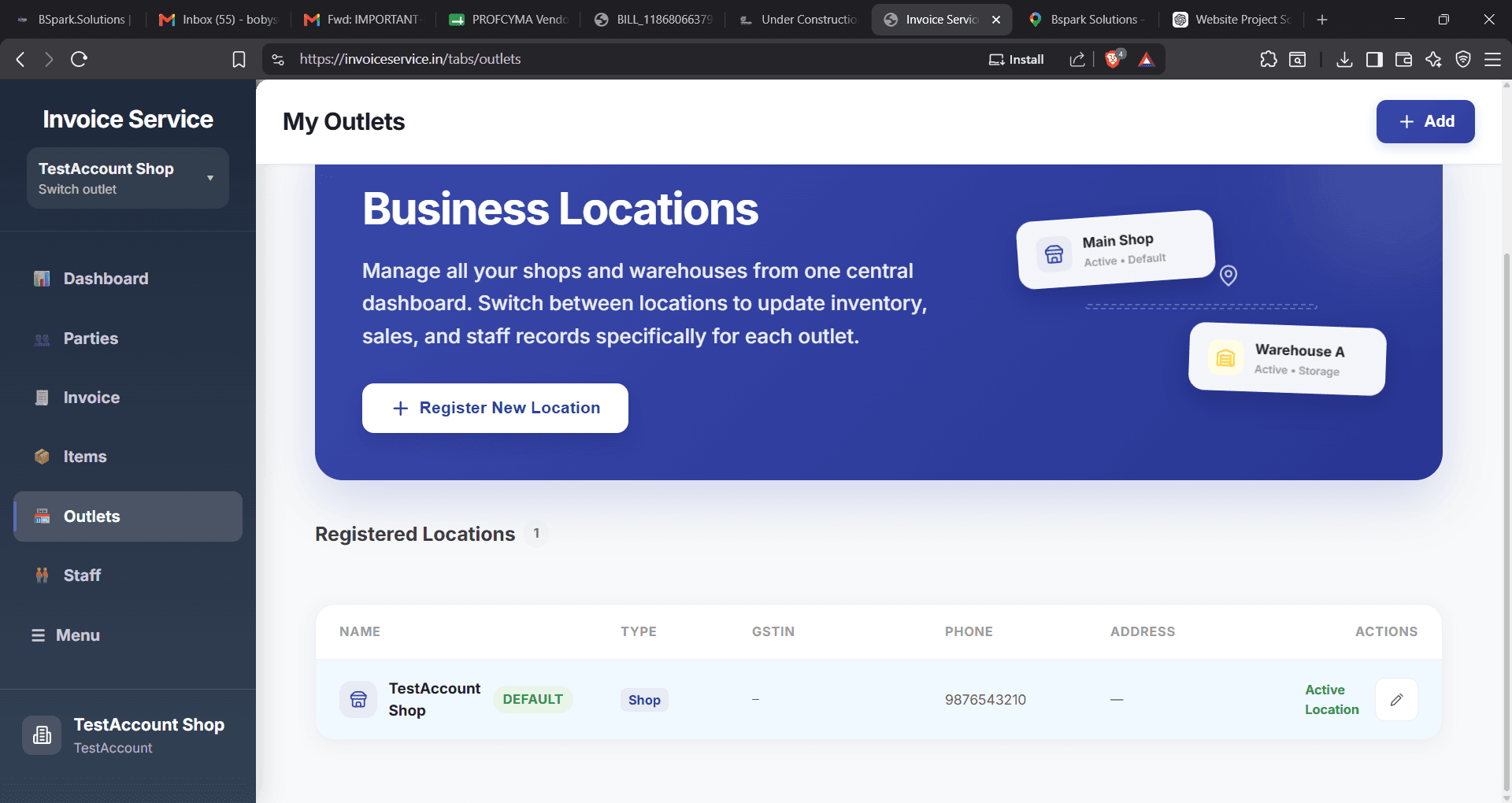Viewport: 1512px width, 803px height.
Task: Edit TestAccount Shop with pencil icon
Action: (x=1397, y=699)
